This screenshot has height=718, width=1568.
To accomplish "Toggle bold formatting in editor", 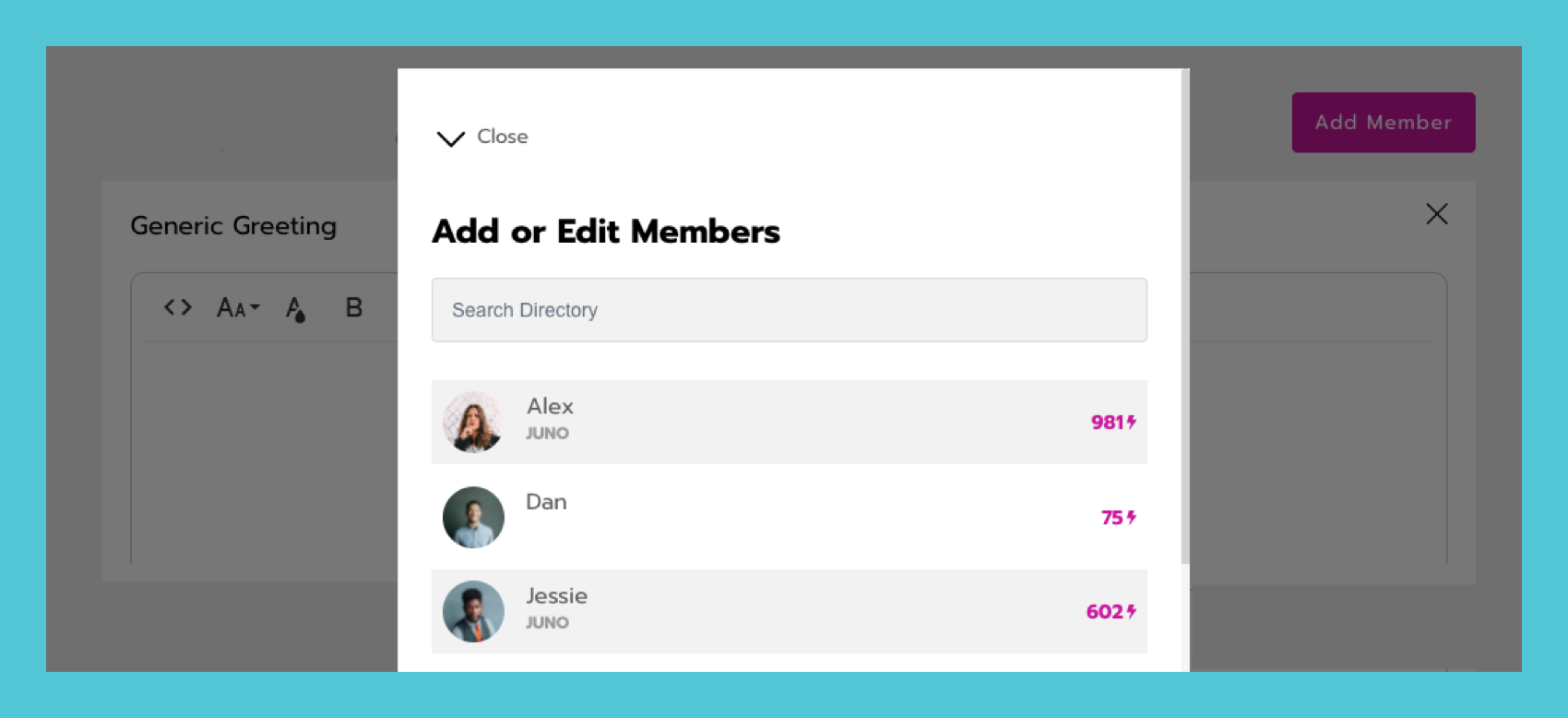I will [x=353, y=307].
